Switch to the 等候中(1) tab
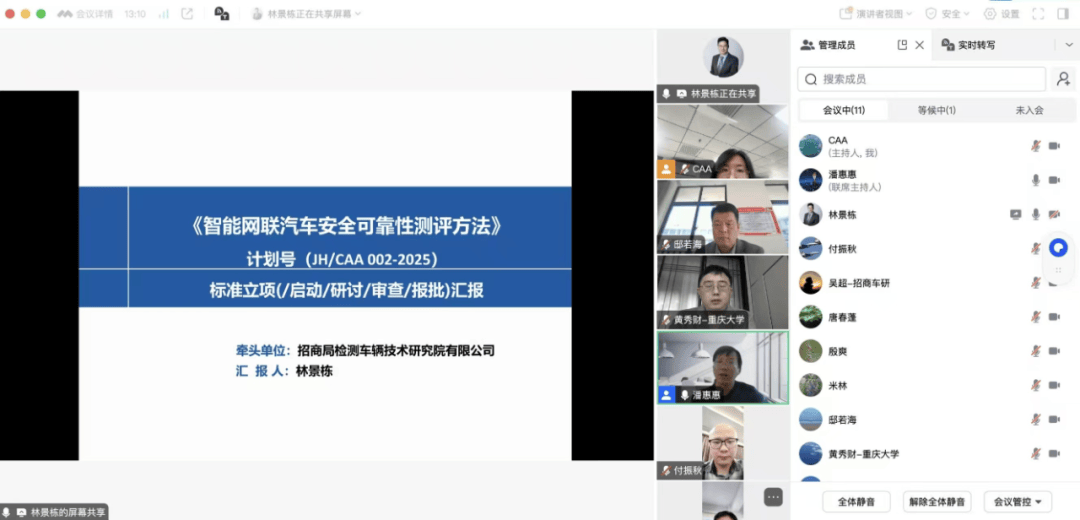The width and height of the screenshot is (1080, 520). tap(936, 110)
